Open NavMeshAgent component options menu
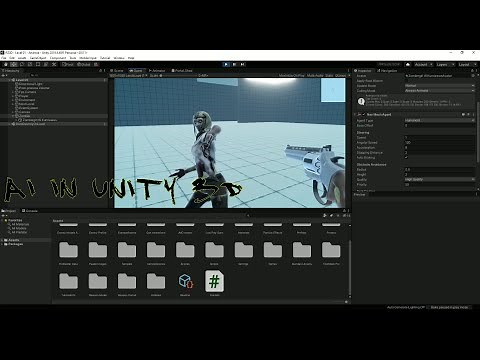Screen dimensions: 480x360 point(473,114)
